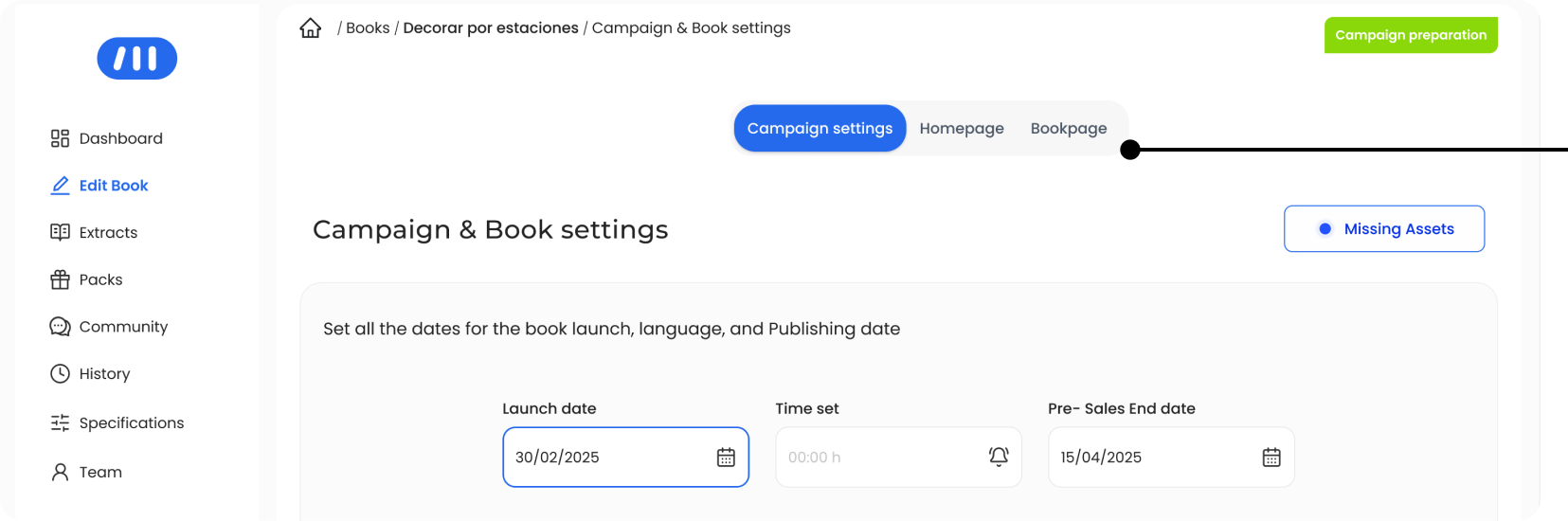Click the Books breadcrumb link
The width and height of the screenshot is (1568, 521).
coord(368,28)
